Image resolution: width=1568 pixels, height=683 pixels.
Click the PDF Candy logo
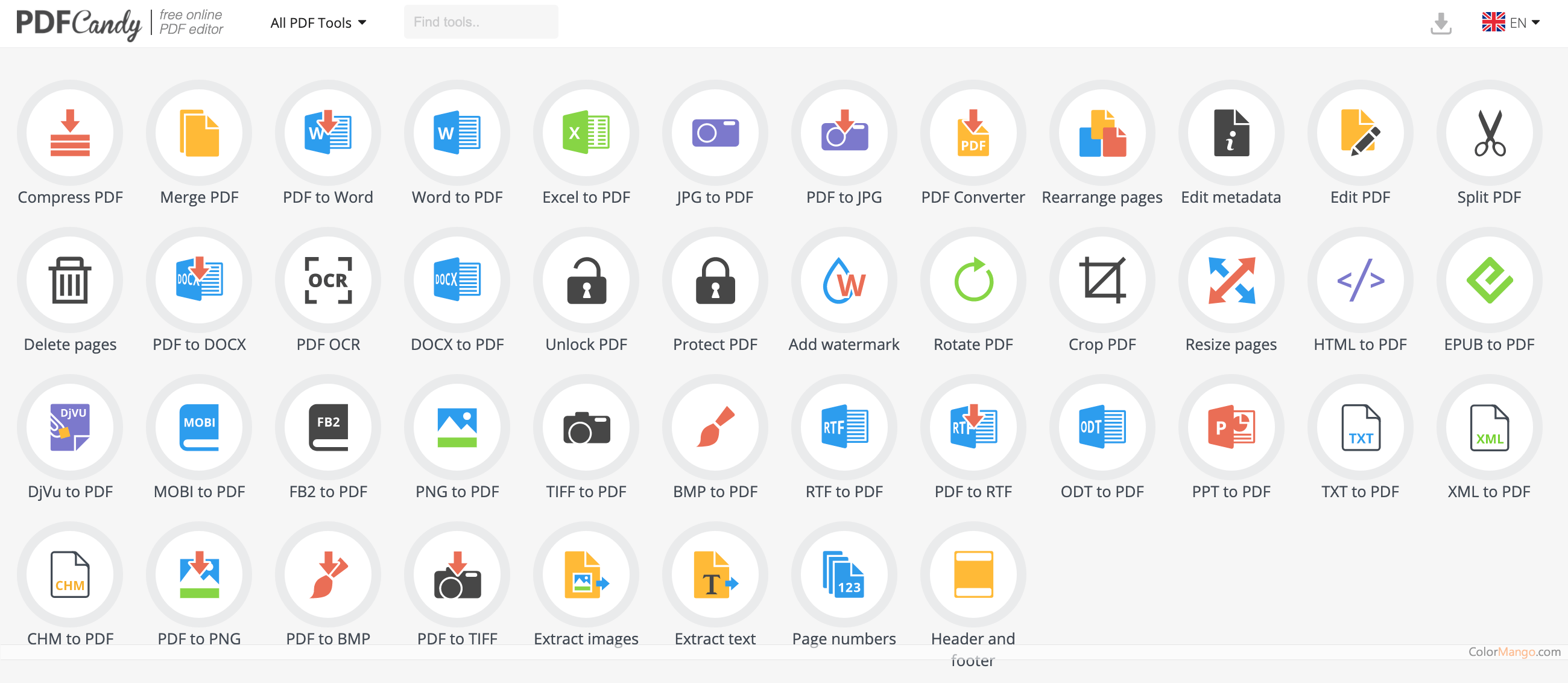pyautogui.click(x=79, y=23)
